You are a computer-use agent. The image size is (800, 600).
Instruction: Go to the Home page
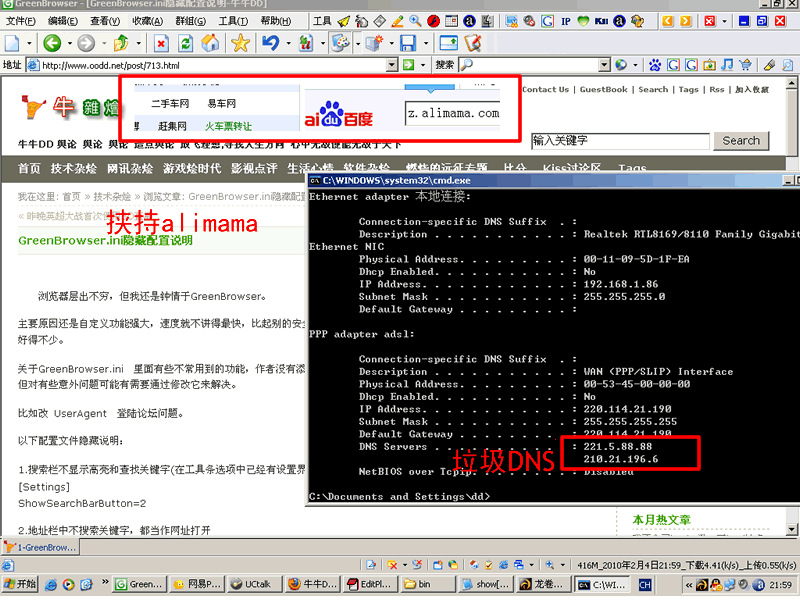[210, 43]
